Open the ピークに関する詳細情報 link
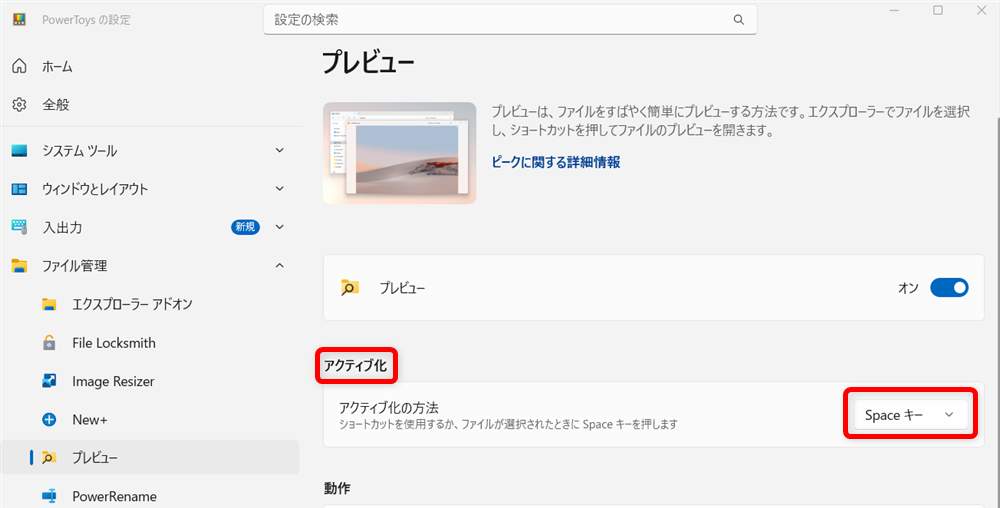The width and height of the screenshot is (1000, 508). 556,162
